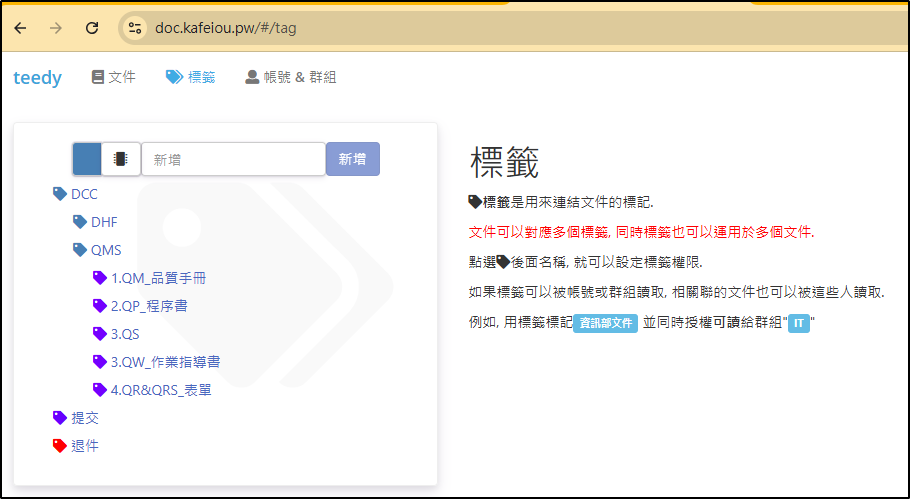Image resolution: width=910 pixels, height=499 pixels.
Task: Click the 標籤 page heading
Action: (504, 162)
